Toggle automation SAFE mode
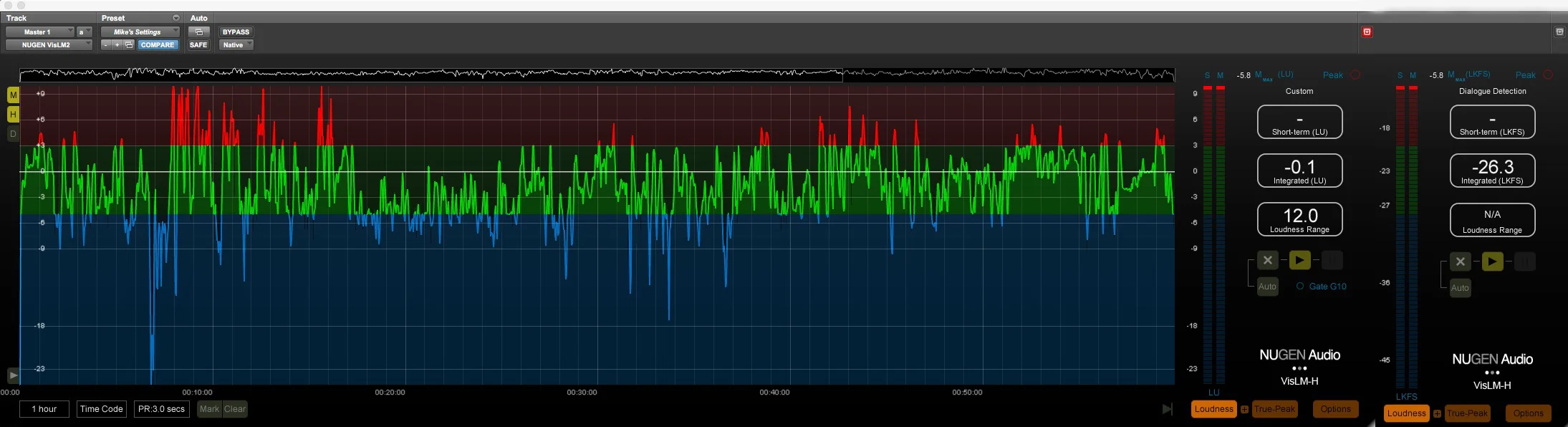The width and height of the screenshot is (1568, 427). (198, 45)
